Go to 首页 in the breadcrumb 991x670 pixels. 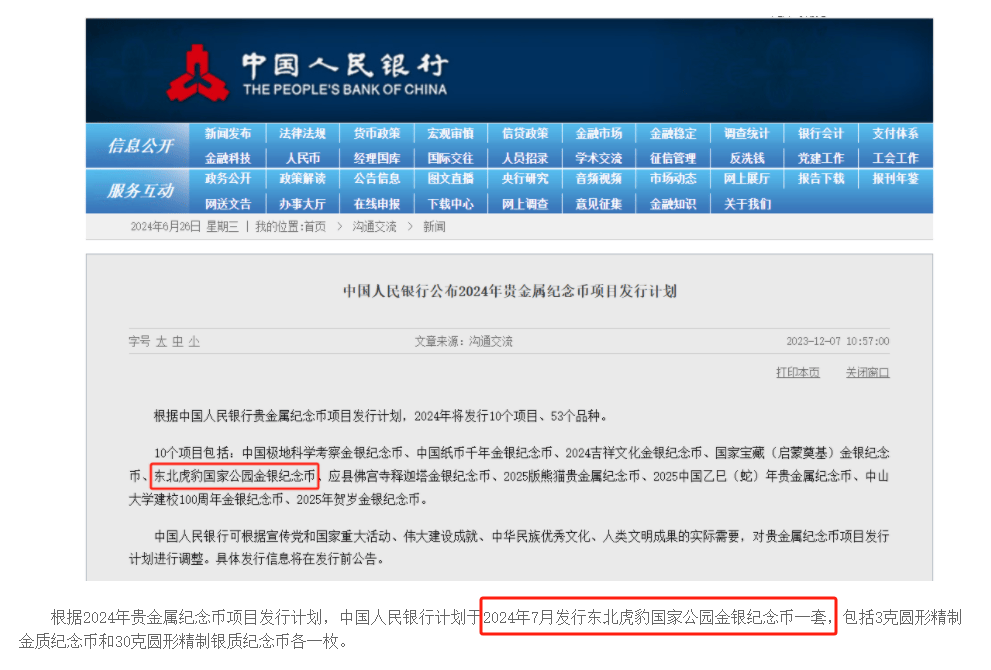tap(315, 227)
